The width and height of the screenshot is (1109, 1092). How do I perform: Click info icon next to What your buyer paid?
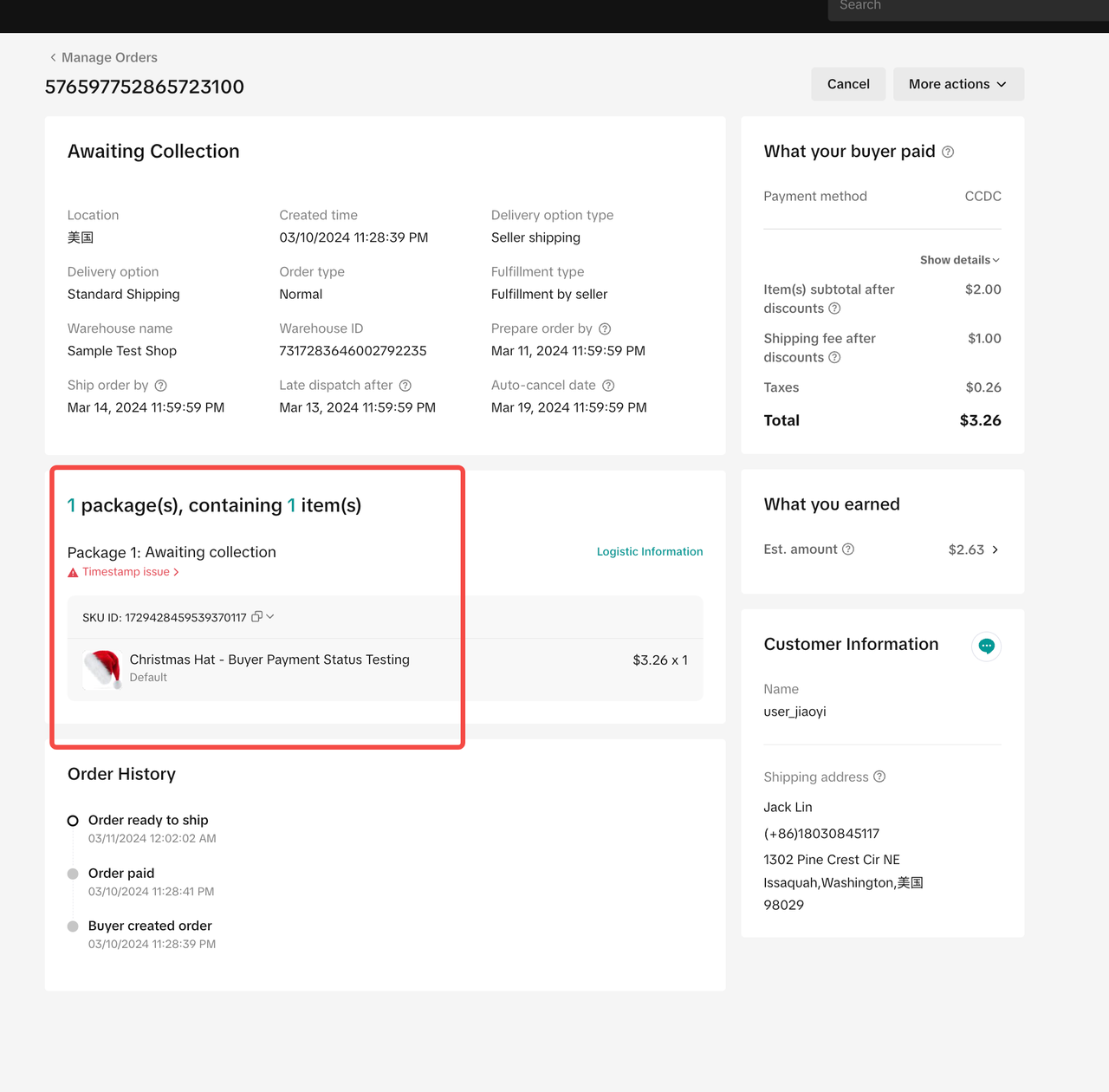tap(948, 153)
